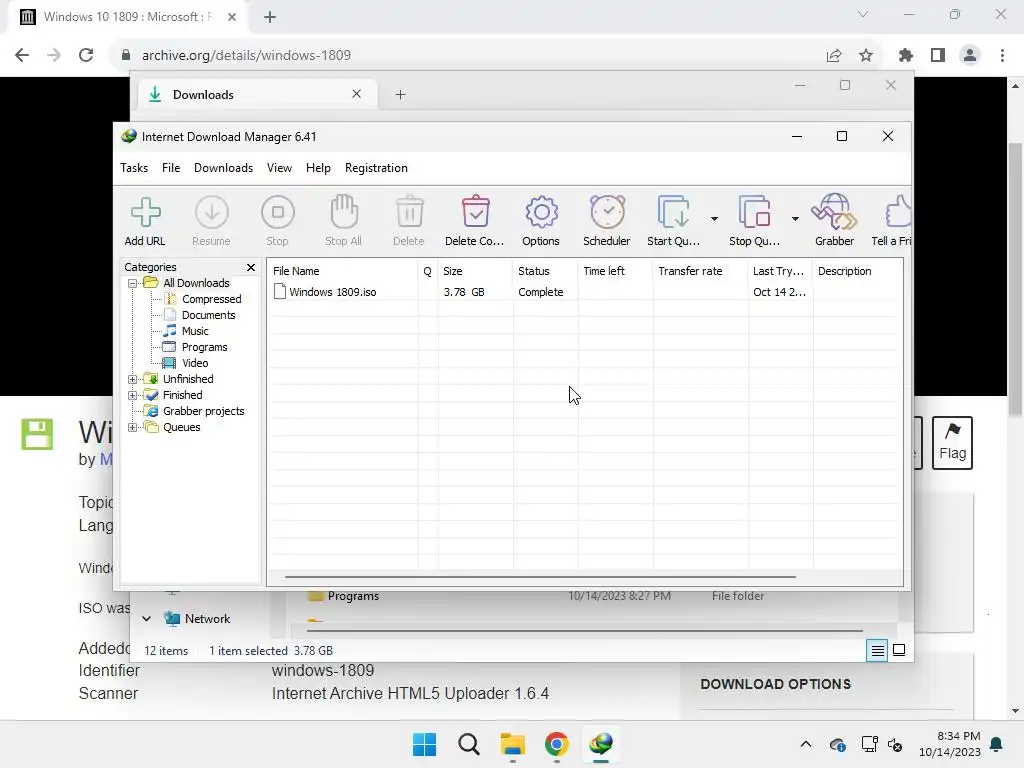The height and width of the screenshot is (768, 1024).
Task: Open the Tasks menu
Action: click(x=134, y=168)
